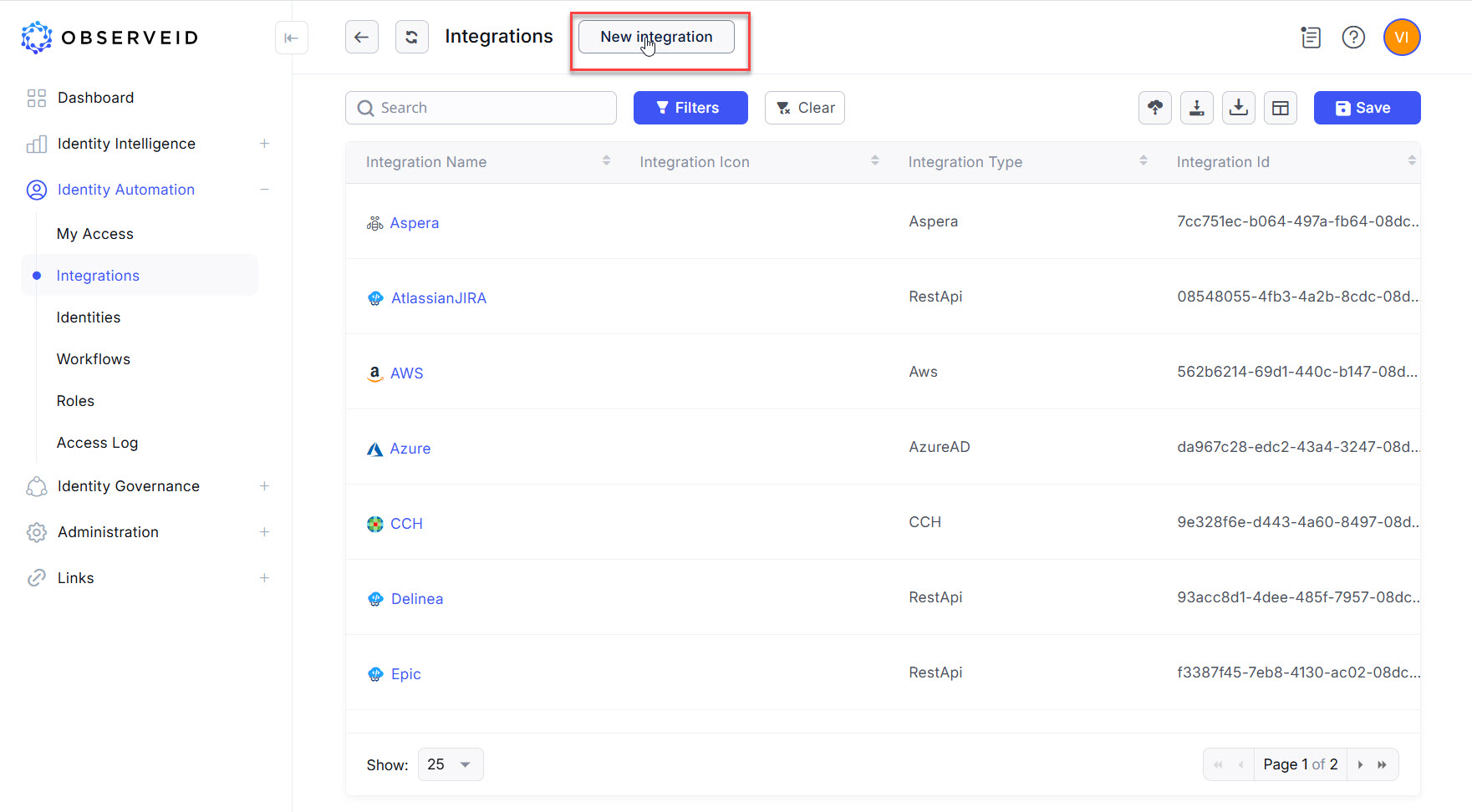The width and height of the screenshot is (1472, 812).
Task: Click the back arrow button
Action: tap(362, 37)
